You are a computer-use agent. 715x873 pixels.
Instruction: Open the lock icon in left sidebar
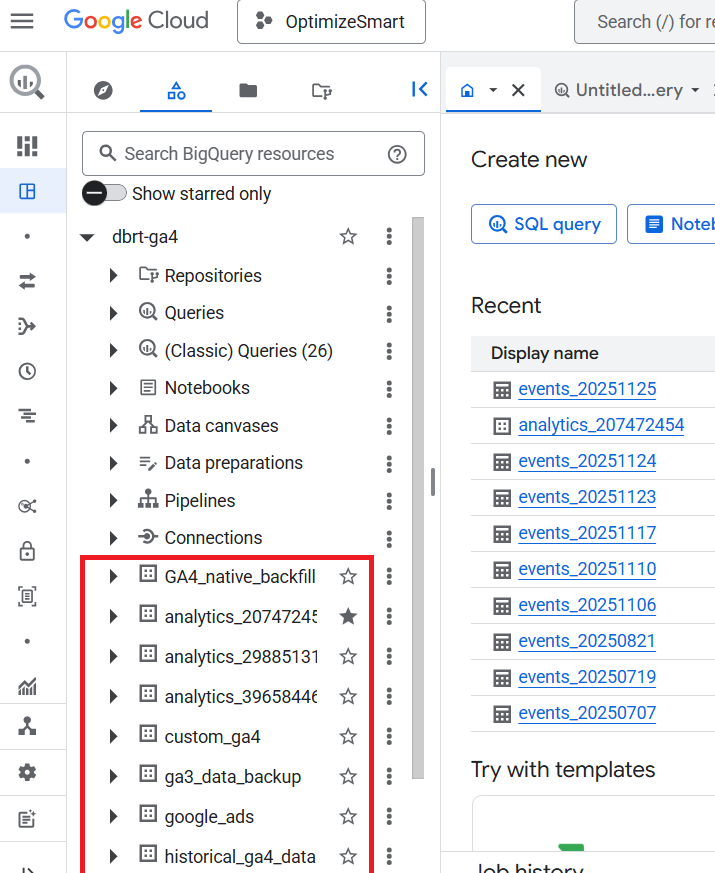(x=27, y=551)
